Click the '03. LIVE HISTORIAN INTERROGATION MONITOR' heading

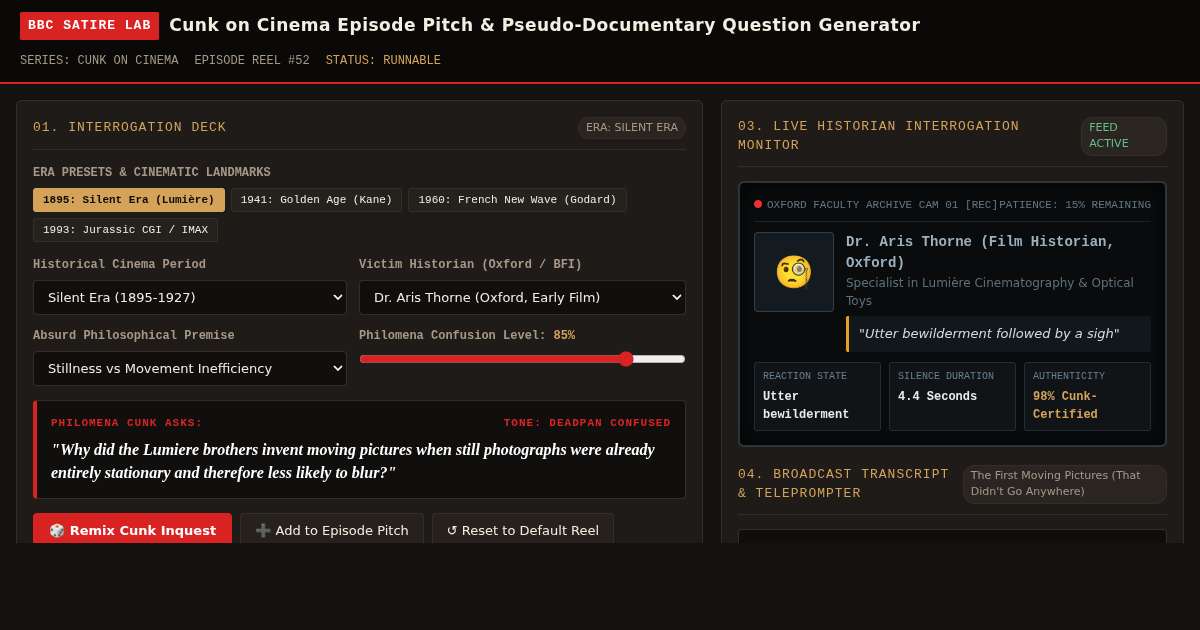point(879,136)
